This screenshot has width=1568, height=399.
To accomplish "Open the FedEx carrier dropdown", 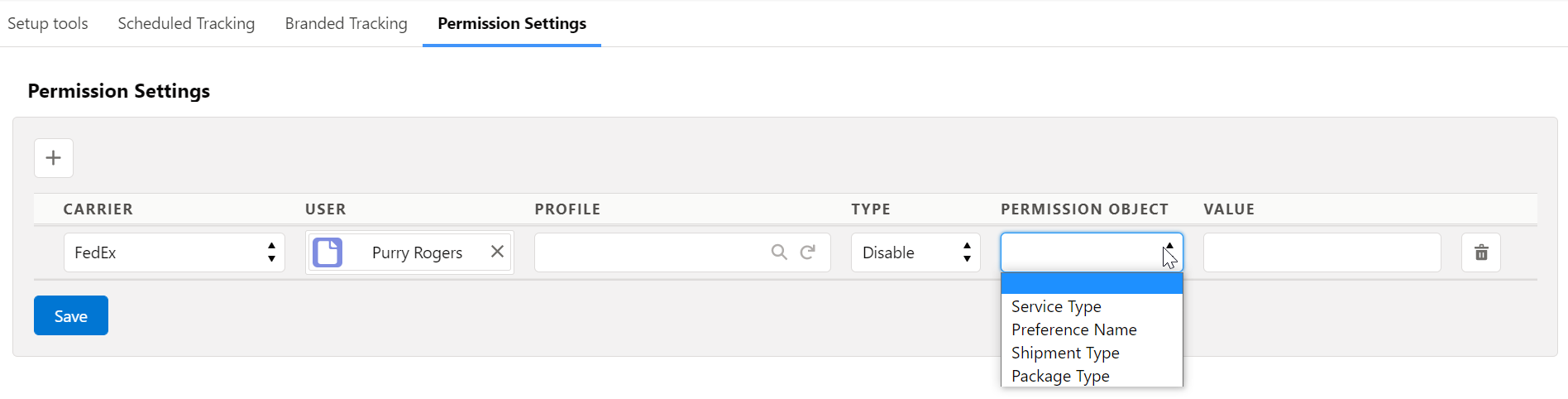I will click(174, 252).
